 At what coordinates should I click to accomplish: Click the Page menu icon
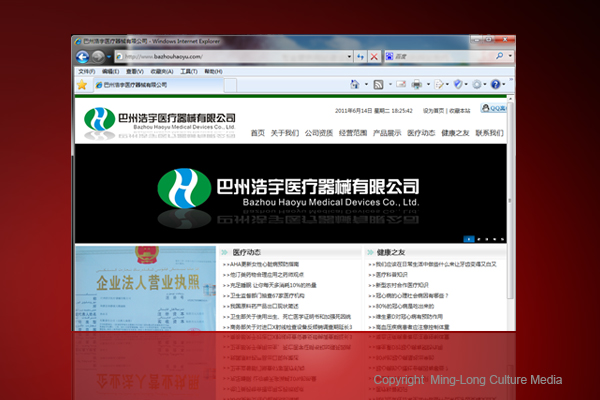tap(439, 84)
